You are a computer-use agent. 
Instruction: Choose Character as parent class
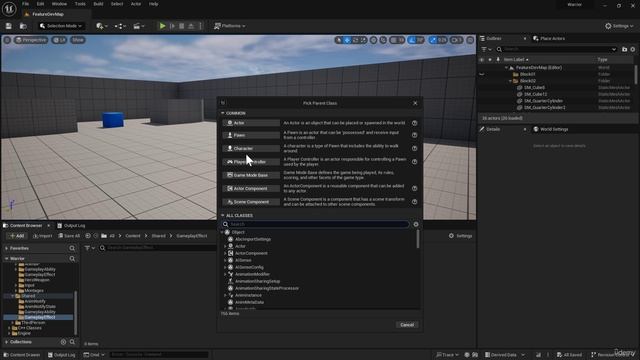click(x=251, y=149)
